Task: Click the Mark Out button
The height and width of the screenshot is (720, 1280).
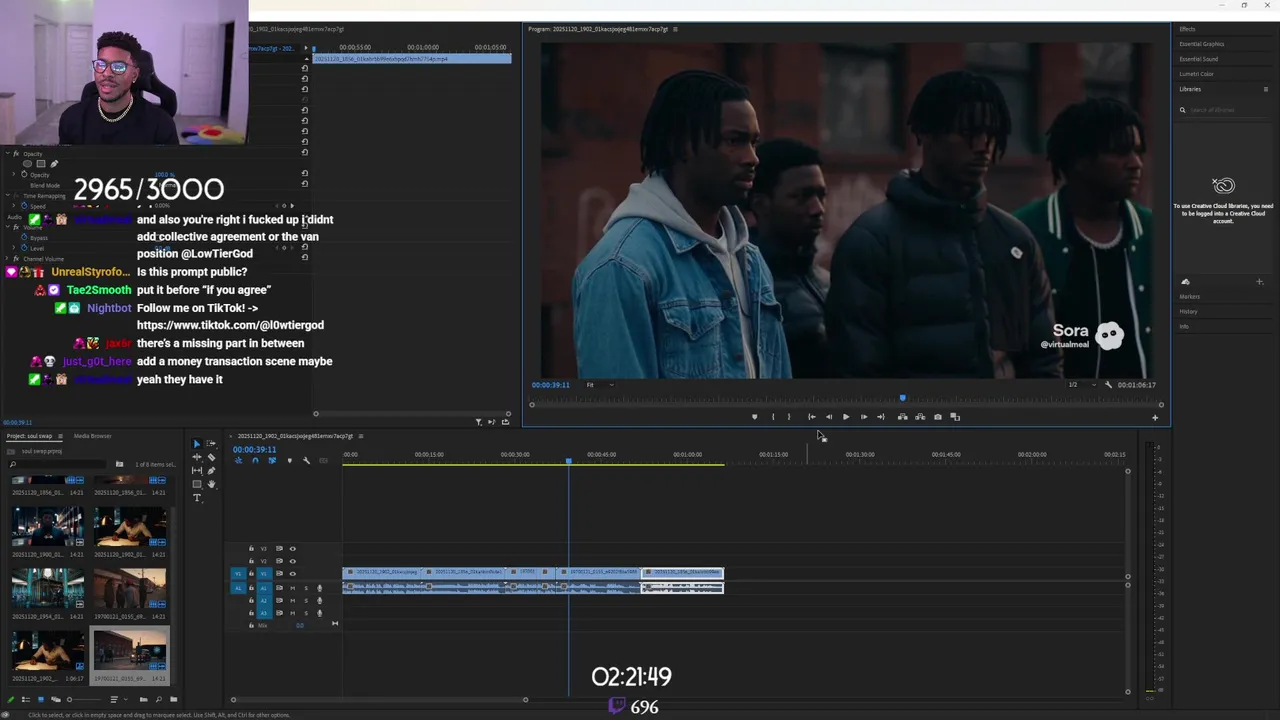Action: pyautogui.click(x=789, y=417)
